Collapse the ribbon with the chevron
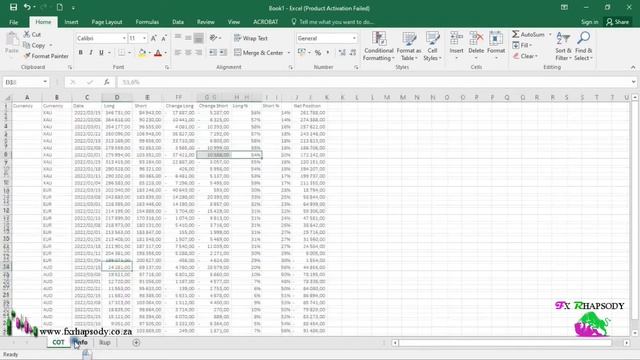Image resolution: width=640 pixels, height=360 pixels. (633, 67)
